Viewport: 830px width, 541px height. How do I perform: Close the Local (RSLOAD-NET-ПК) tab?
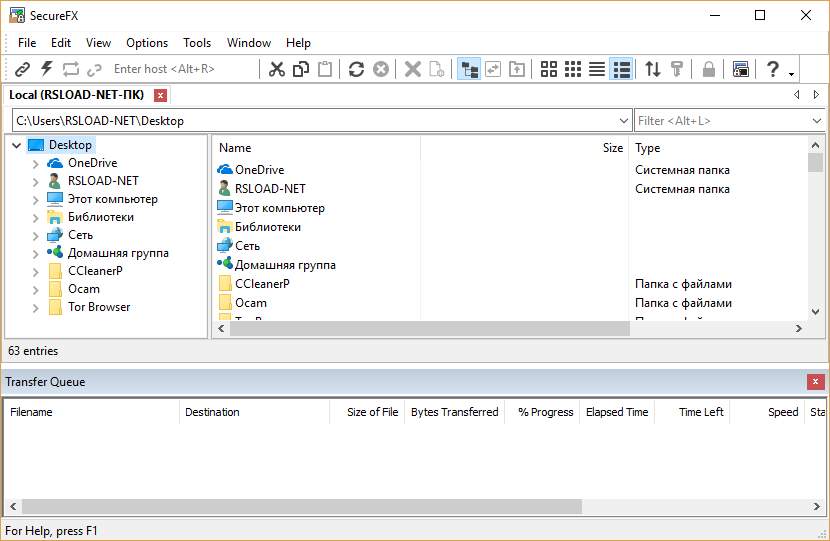pyautogui.click(x=160, y=95)
